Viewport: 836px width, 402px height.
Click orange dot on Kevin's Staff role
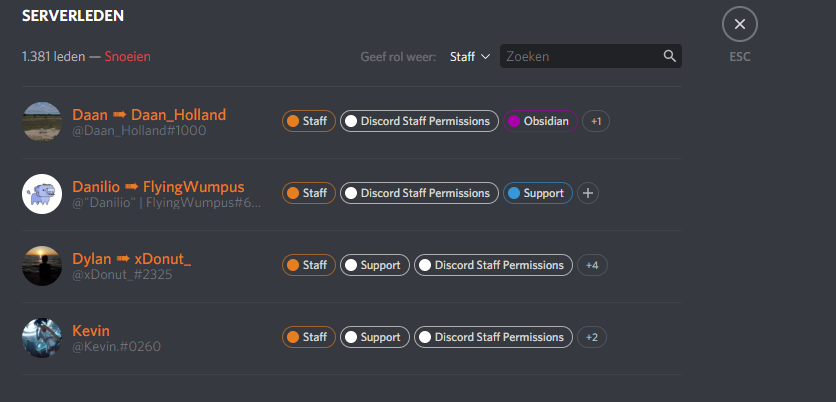293,337
